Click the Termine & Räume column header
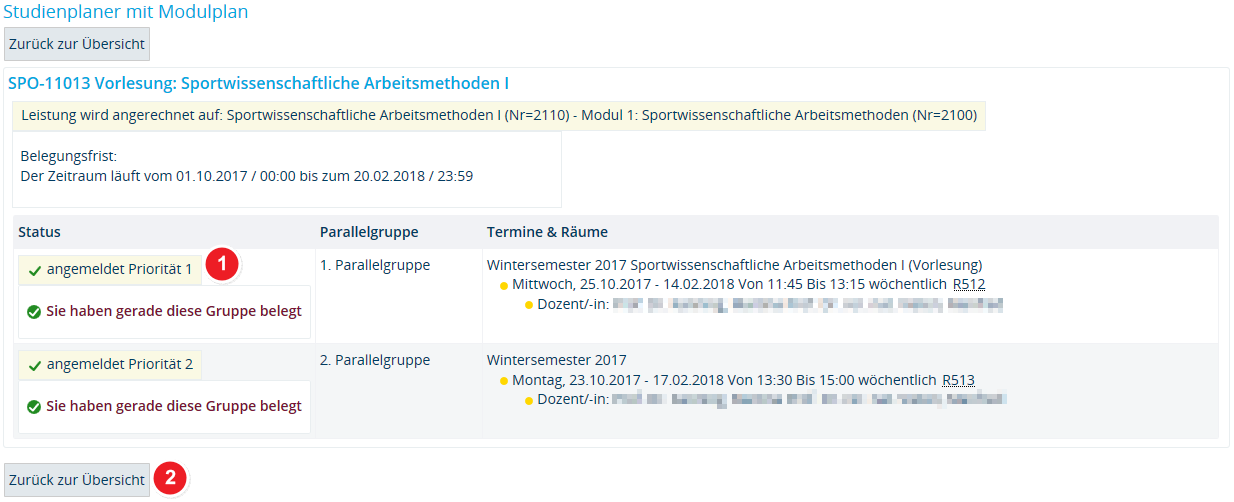 click(547, 232)
